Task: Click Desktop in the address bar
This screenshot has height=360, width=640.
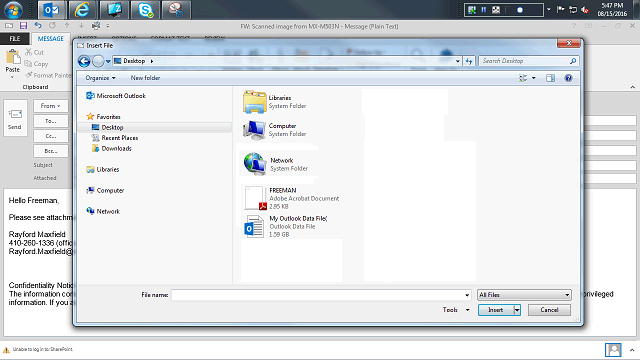Action: pos(134,61)
